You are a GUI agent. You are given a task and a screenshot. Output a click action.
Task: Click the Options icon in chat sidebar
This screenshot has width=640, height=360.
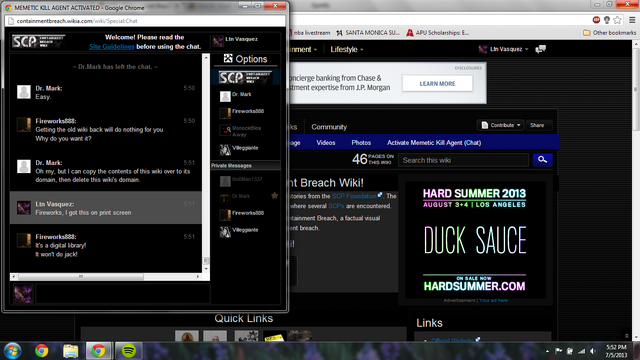[x=228, y=59]
